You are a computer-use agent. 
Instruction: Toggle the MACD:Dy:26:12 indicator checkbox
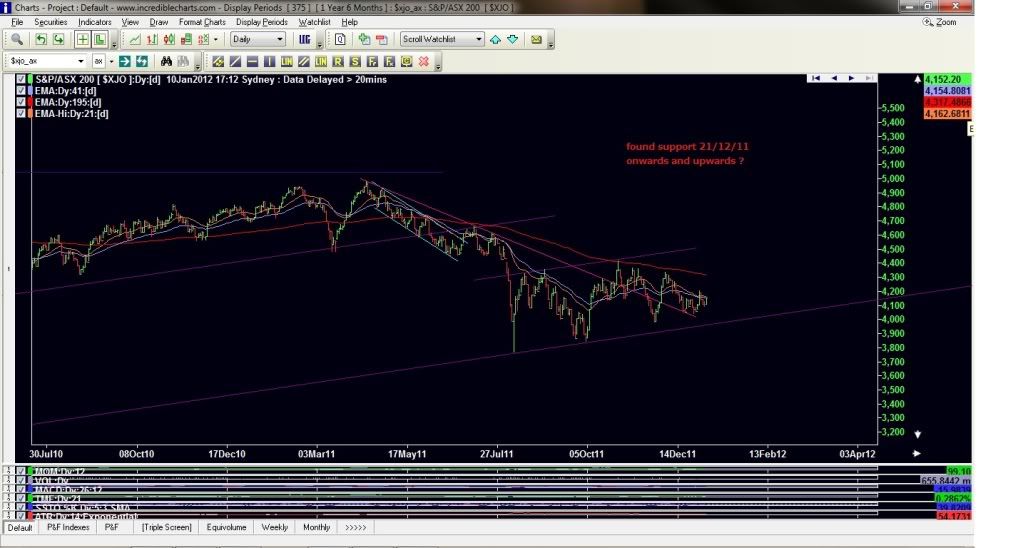[x=21, y=489]
